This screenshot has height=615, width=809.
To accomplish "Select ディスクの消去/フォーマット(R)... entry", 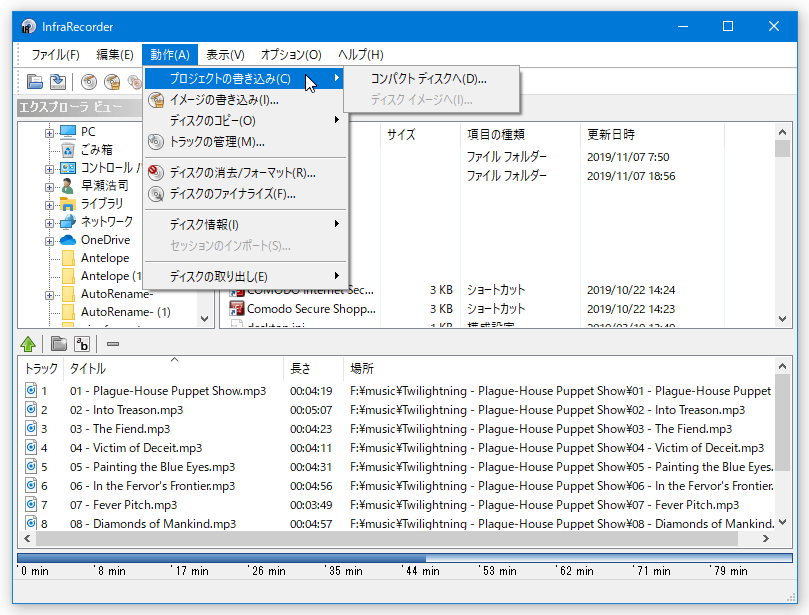I will (246, 172).
